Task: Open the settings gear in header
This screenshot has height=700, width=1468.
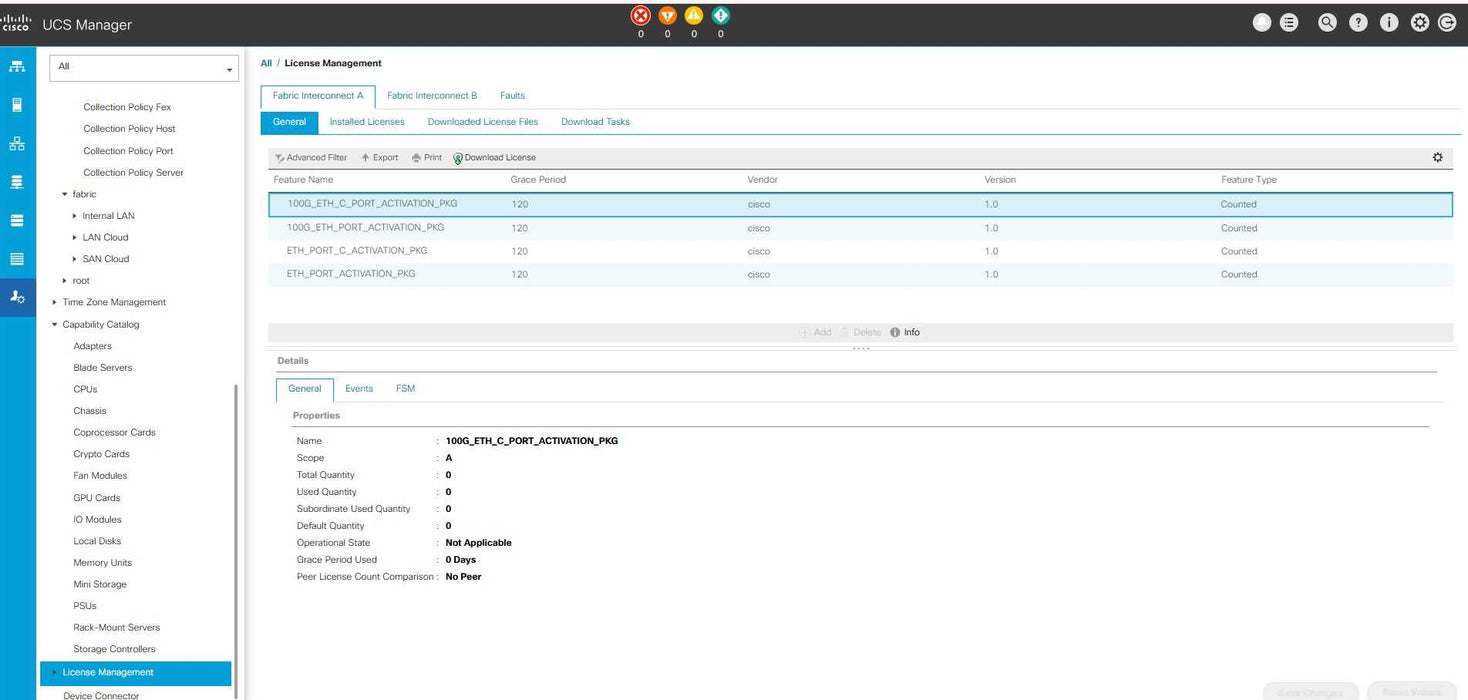Action: 1420,23
